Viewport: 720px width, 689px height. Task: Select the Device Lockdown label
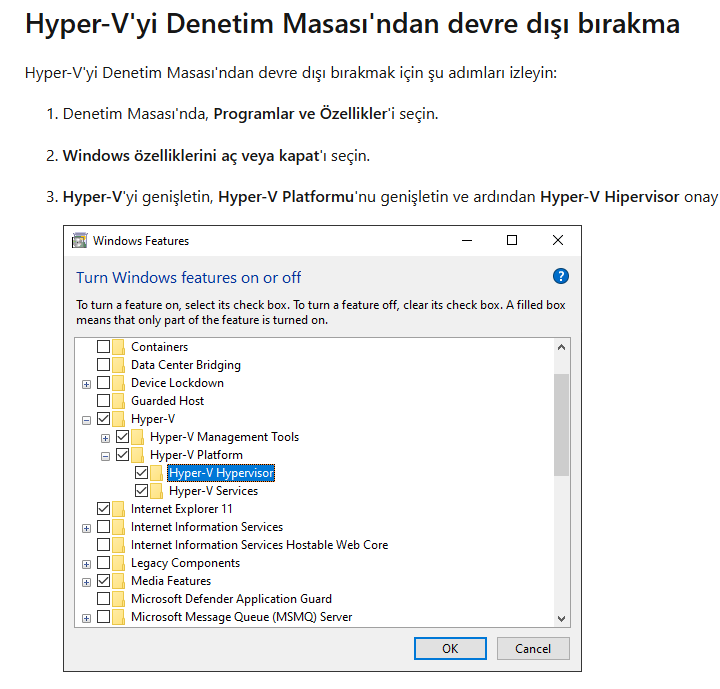pos(178,383)
